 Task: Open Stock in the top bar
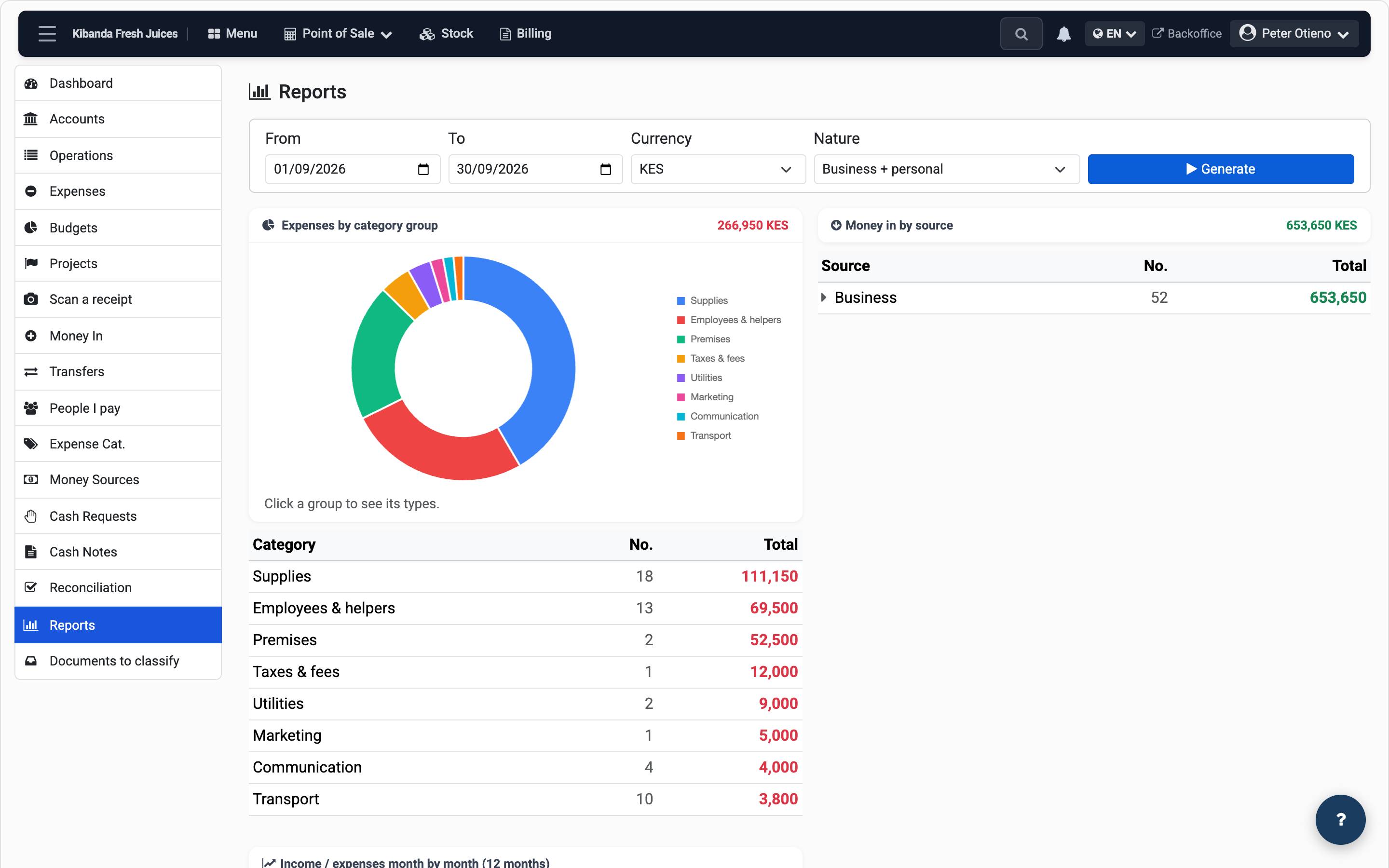446,34
